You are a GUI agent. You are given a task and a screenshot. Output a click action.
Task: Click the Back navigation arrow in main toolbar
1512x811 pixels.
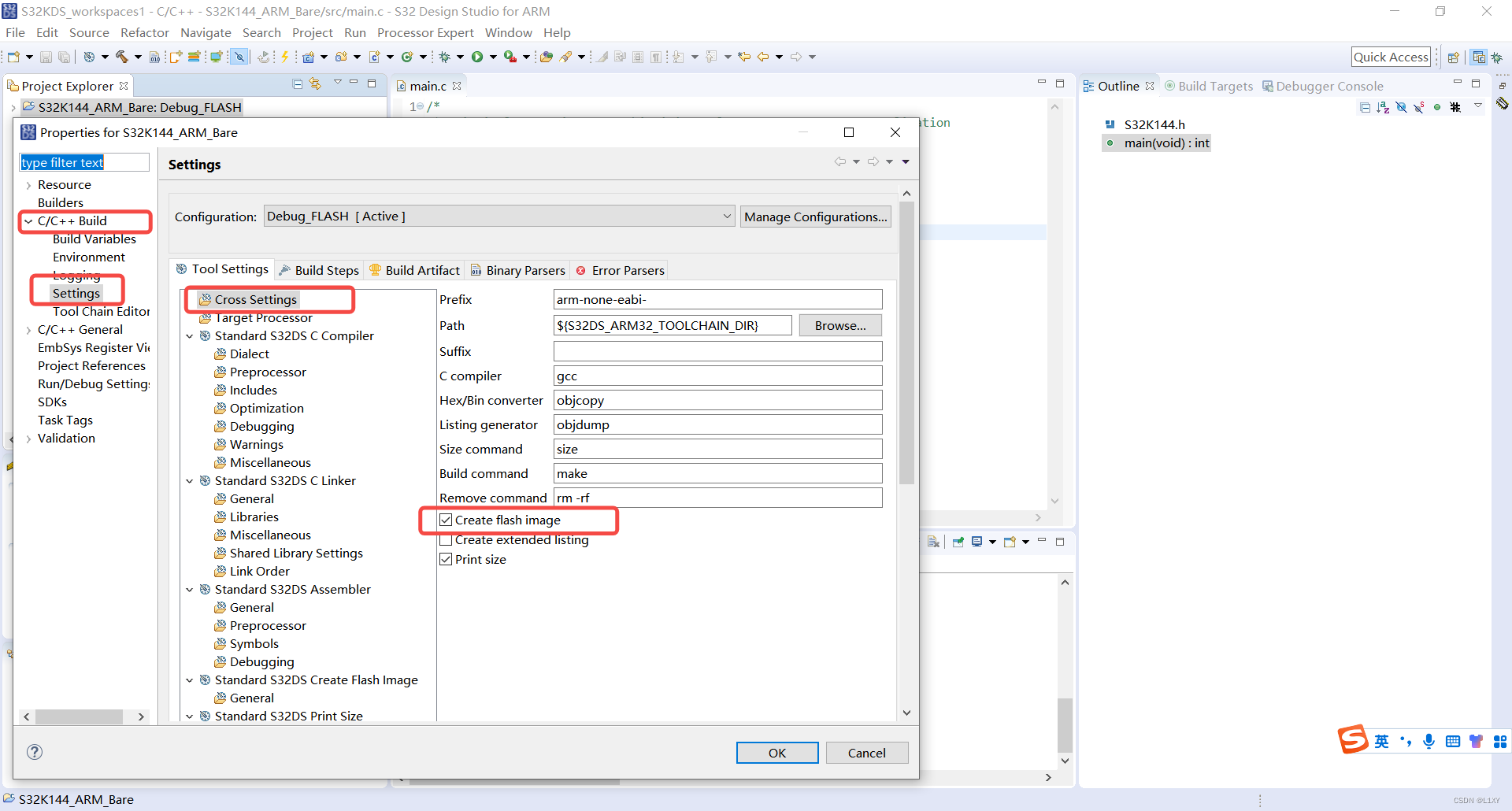763,57
